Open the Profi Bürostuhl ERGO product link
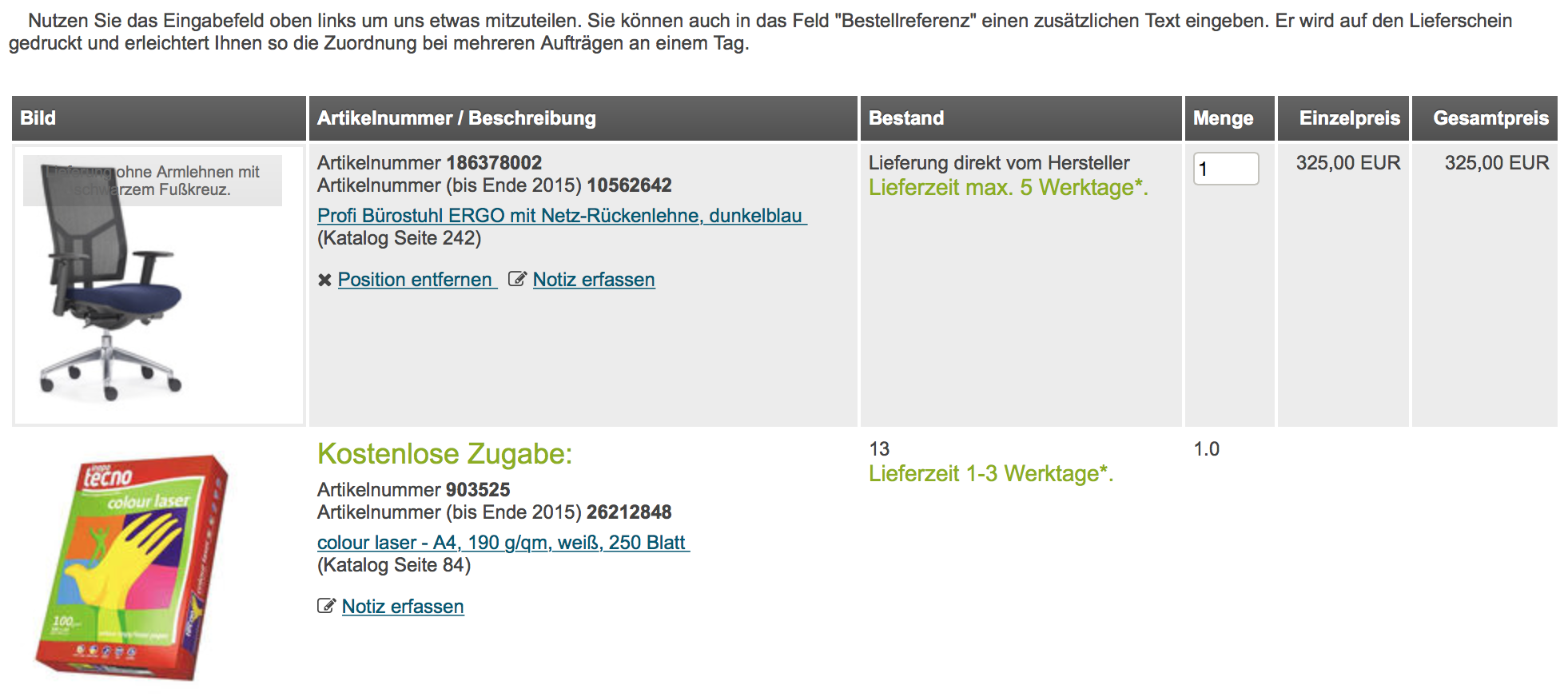 561,216
